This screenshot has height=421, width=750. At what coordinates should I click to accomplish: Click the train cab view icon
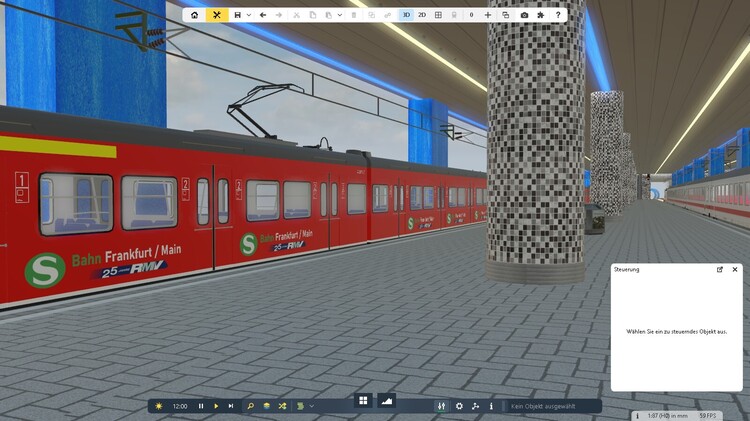point(454,15)
